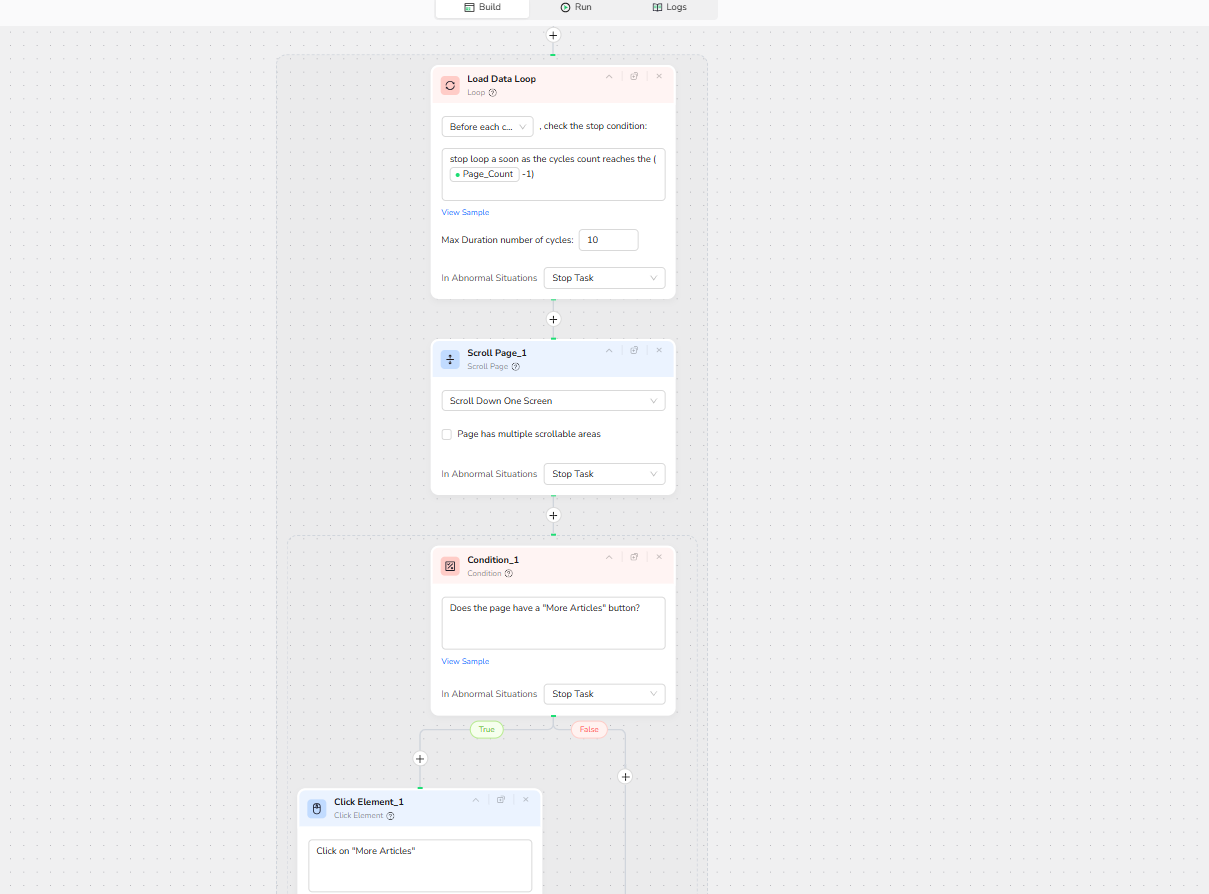The width and height of the screenshot is (1209, 894).
Task: Click View Sample link in Load Data Loop
Action: pyautogui.click(x=465, y=213)
